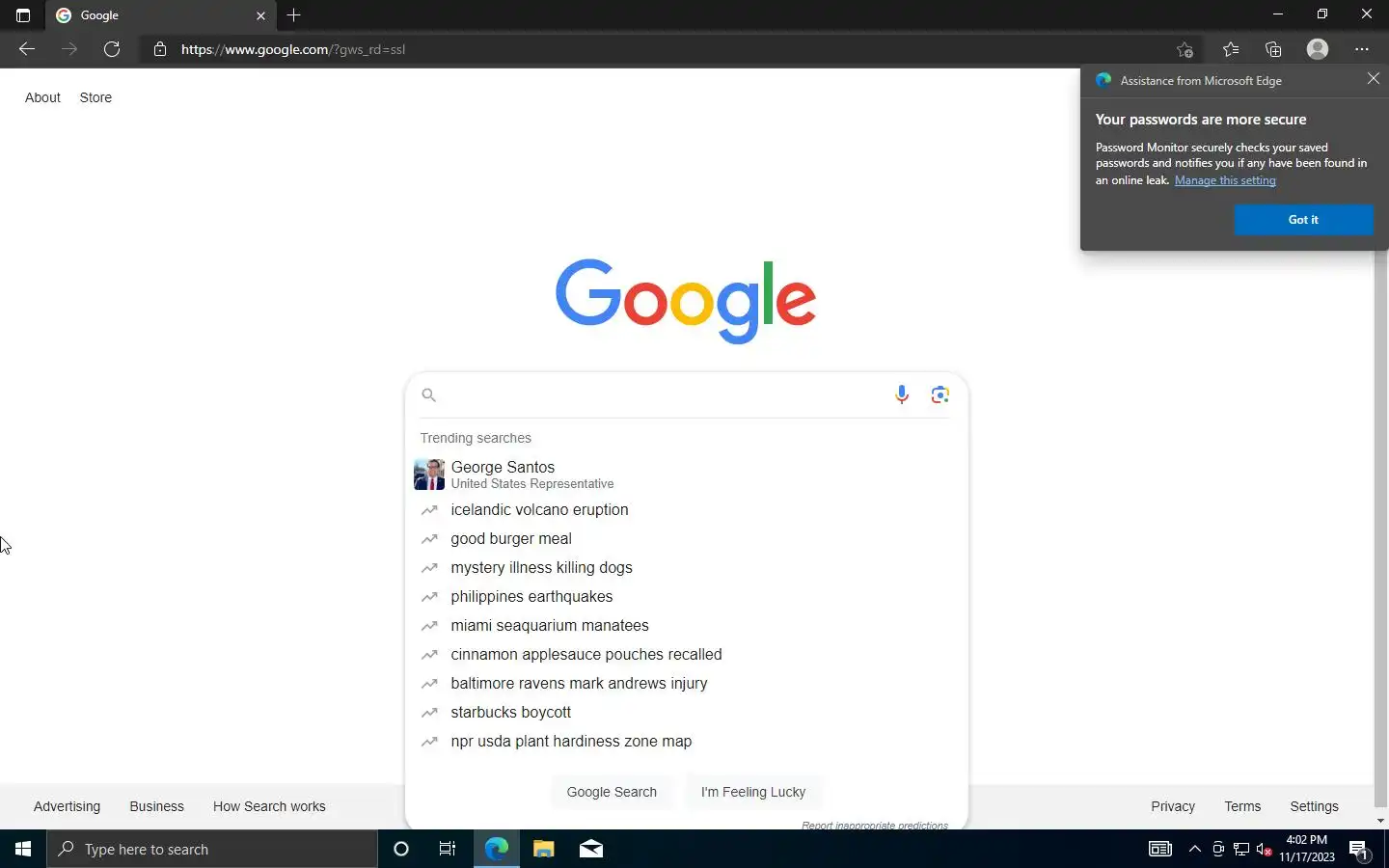Open News and interests taskbar icon
Image resolution: width=1389 pixels, height=868 pixels.
(1160, 849)
